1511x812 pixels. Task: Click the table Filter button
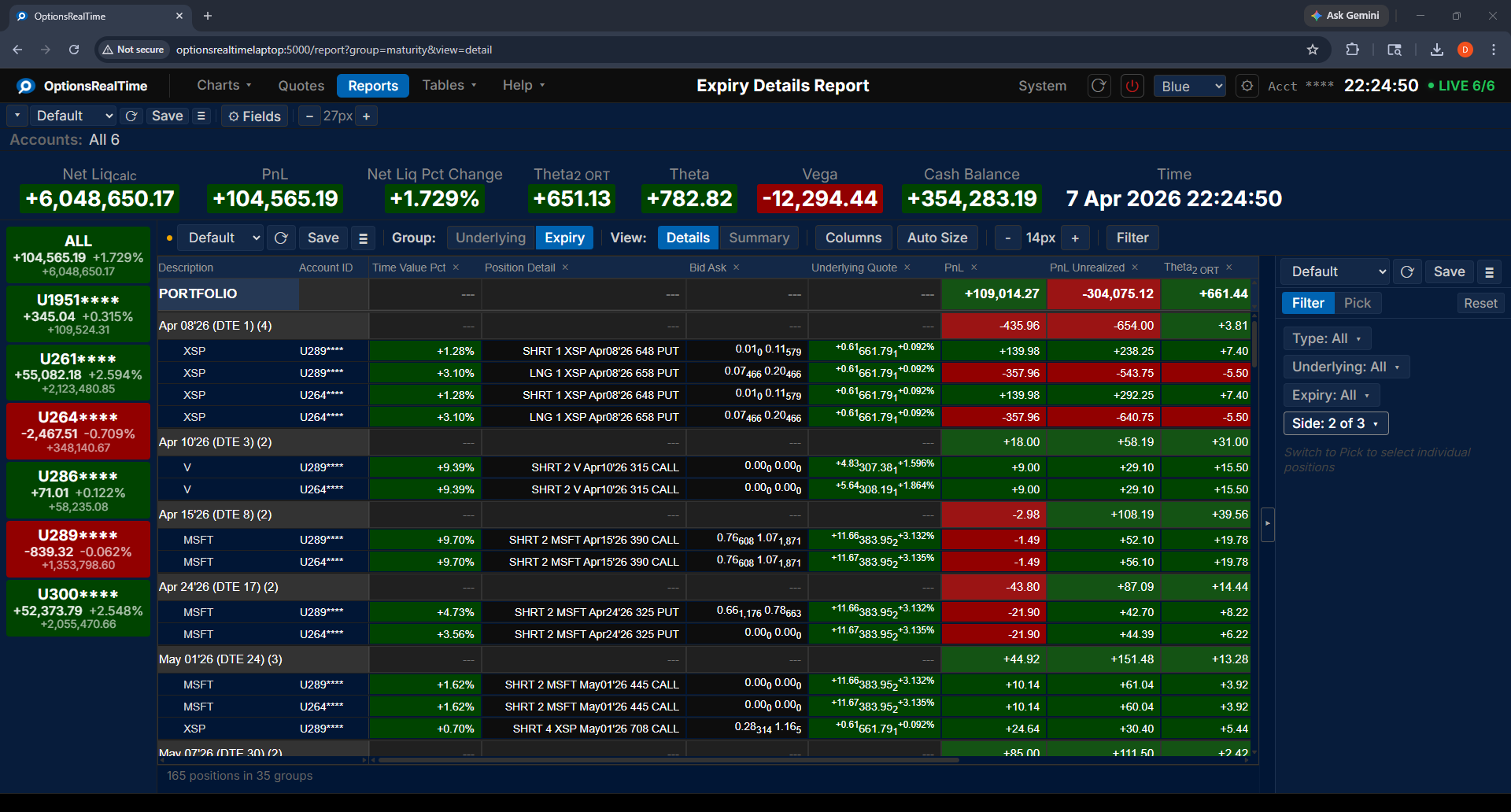click(1132, 238)
